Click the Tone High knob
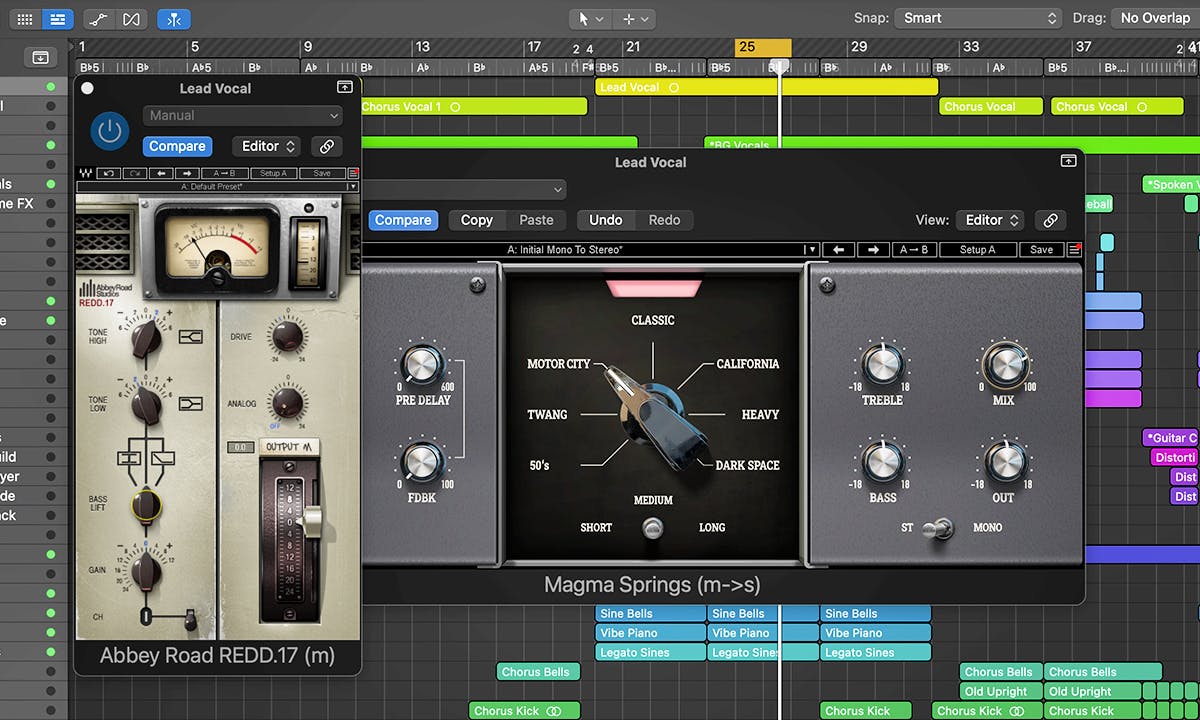 [x=146, y=339]
